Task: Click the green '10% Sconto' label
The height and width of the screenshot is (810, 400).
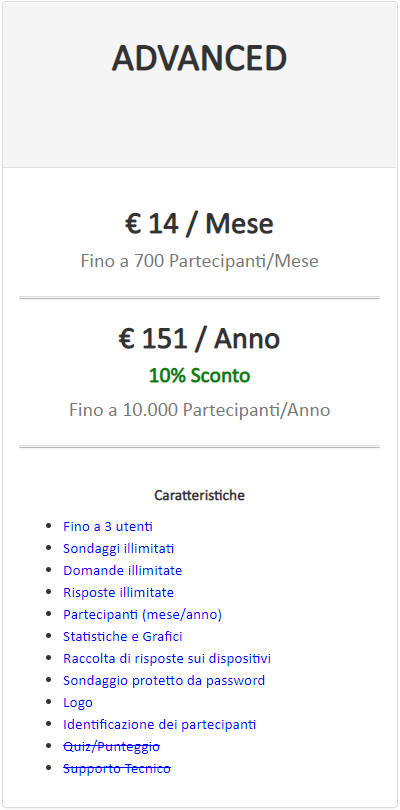Action: (x=199, y=376)
